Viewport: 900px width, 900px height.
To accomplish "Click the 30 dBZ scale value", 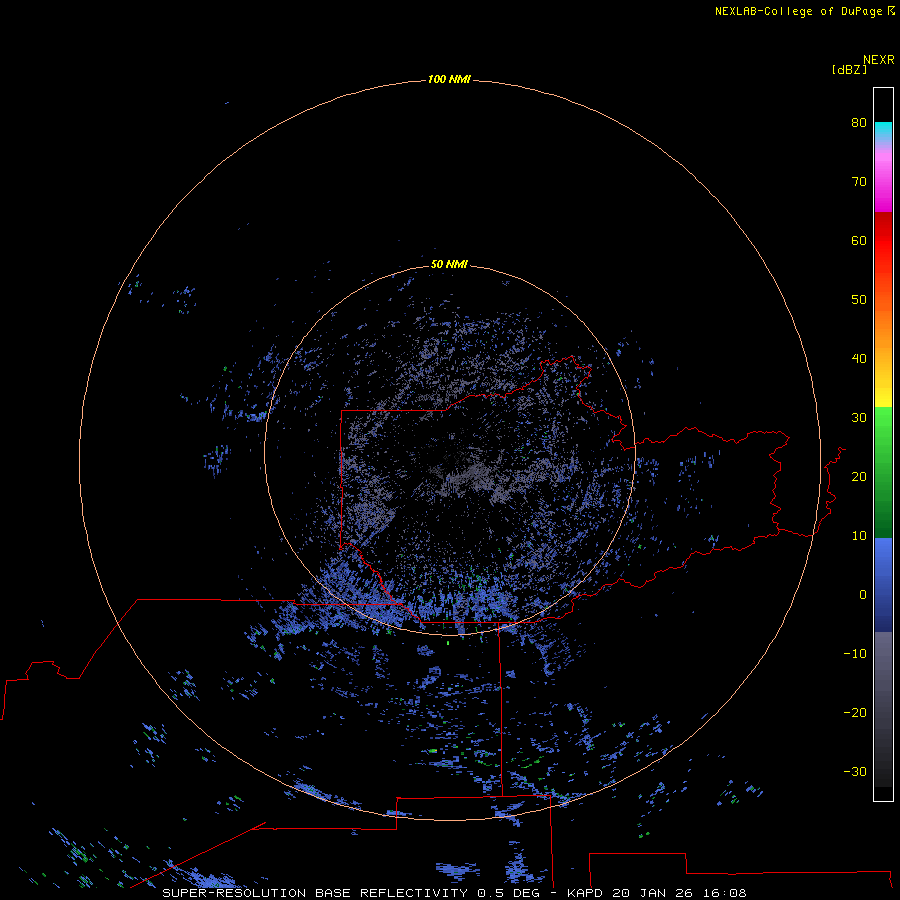I will (859, 417).
